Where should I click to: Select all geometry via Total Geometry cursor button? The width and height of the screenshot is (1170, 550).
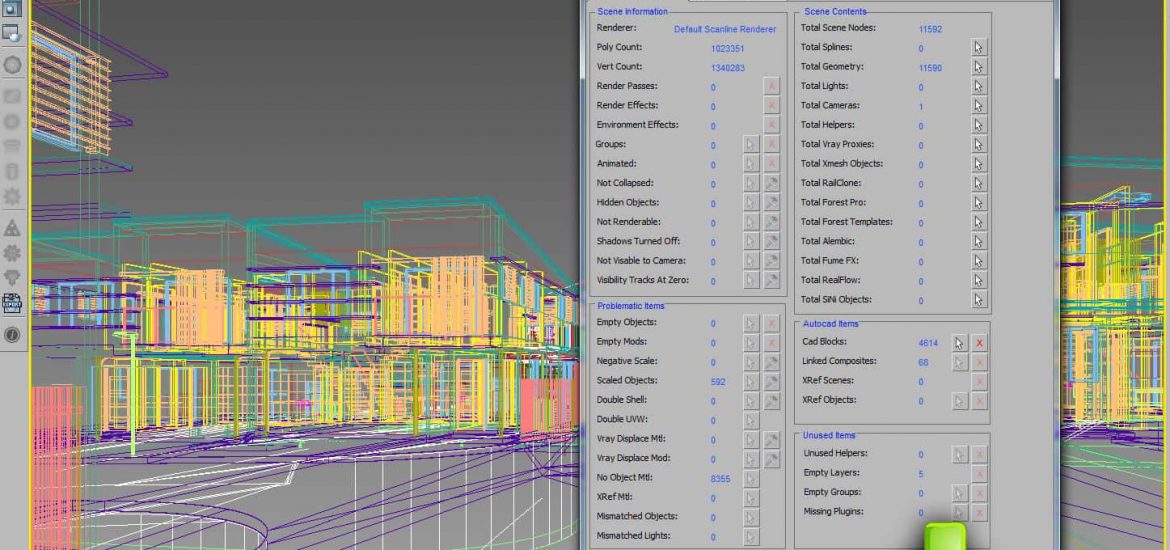pos(978,67)
